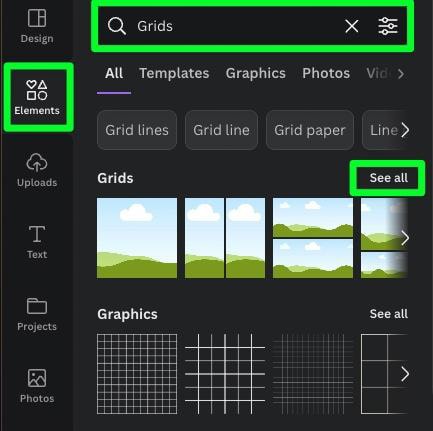Select the Elements sidebar icon
The width and height of the screenshot is (433, 431).
(37, 97)
